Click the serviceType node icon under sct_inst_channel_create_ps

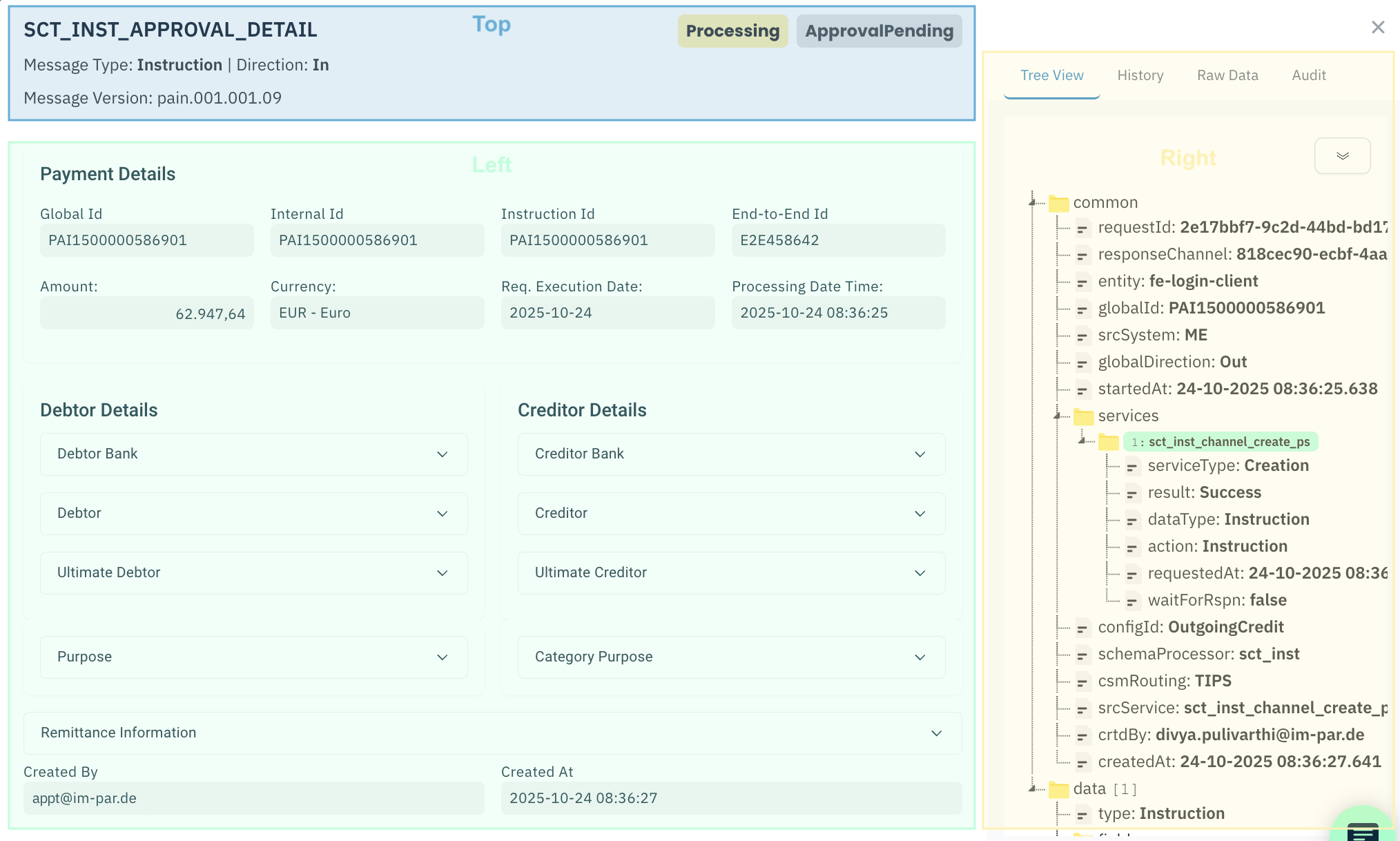click(1132, 467)
